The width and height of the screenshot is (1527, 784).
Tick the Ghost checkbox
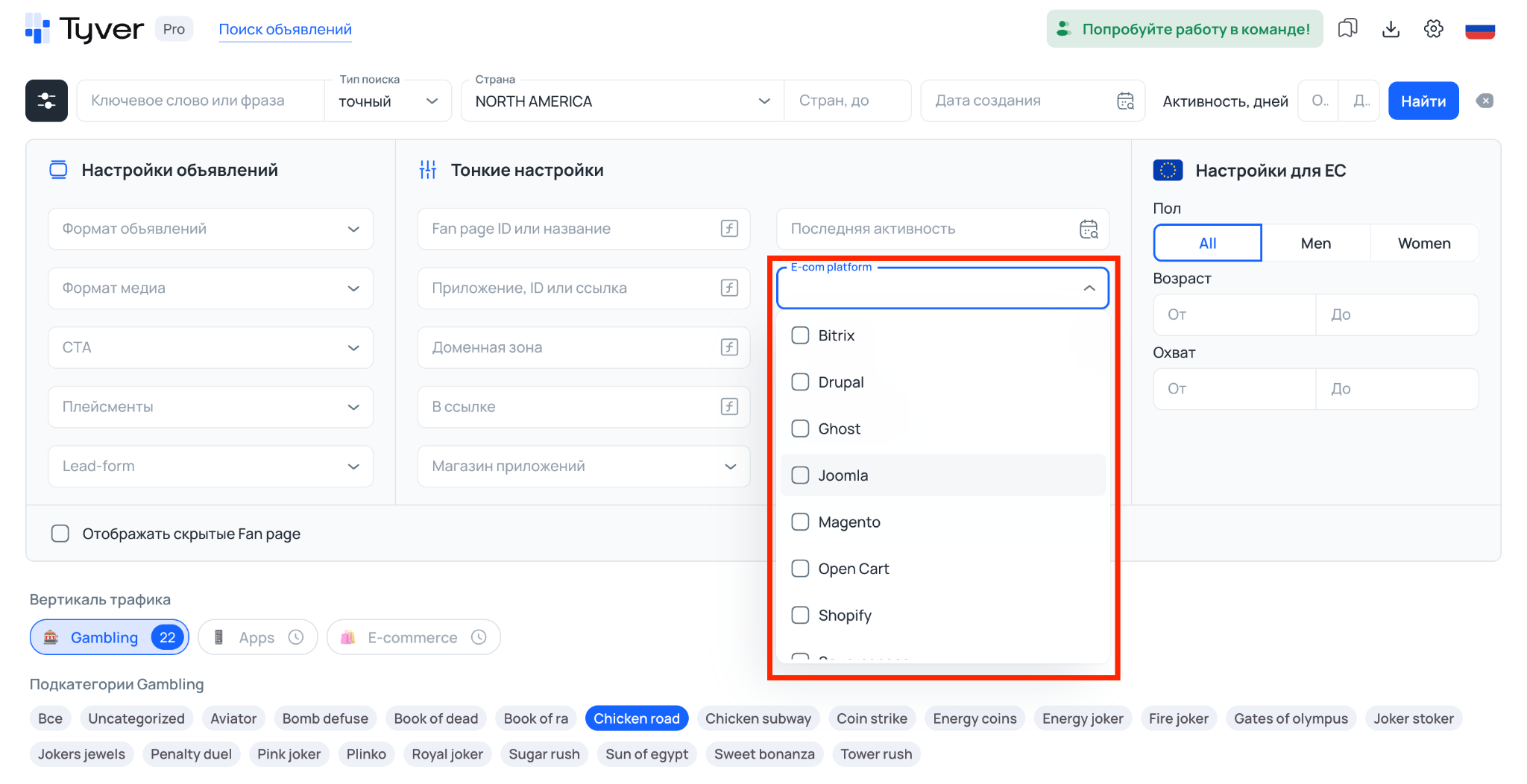click(x=800, y=429)
